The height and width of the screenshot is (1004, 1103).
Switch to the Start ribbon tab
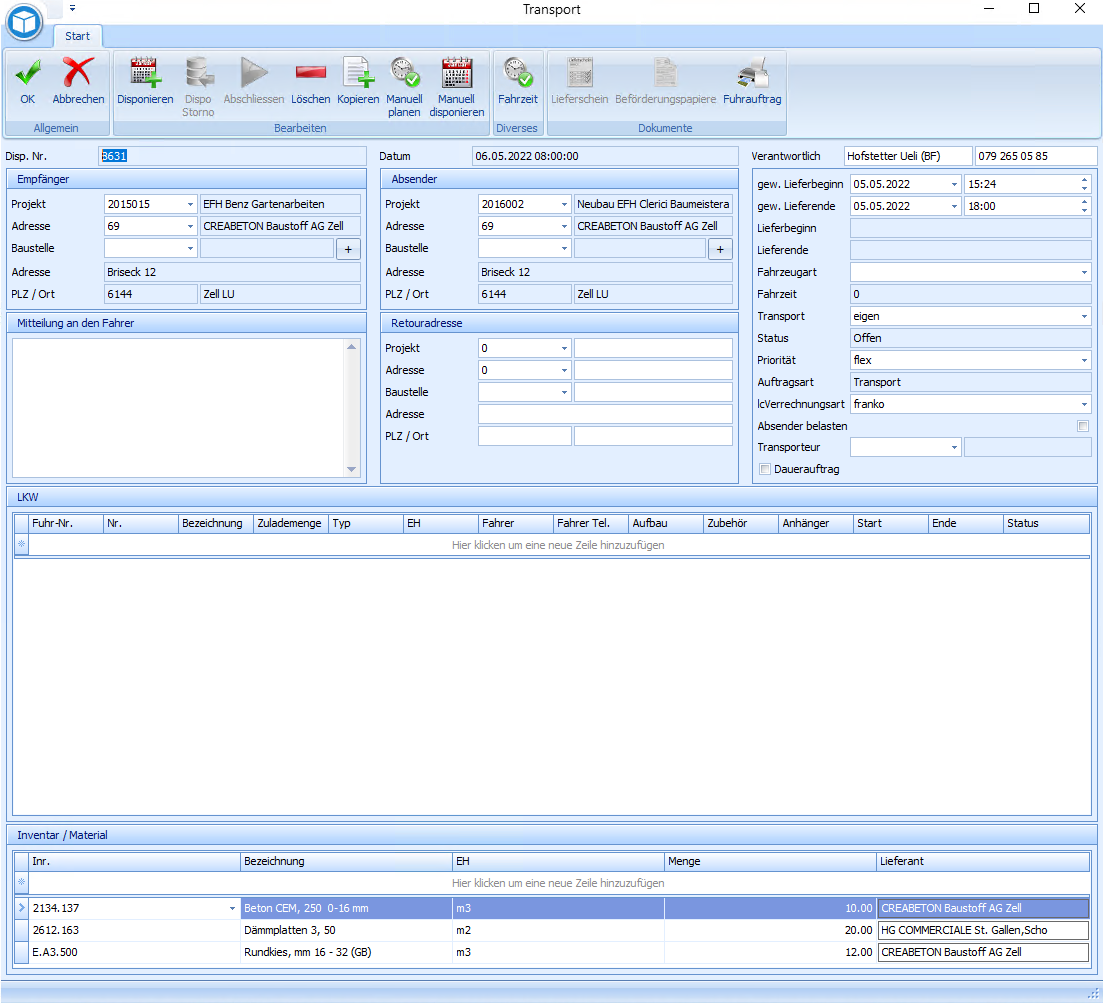pyautogui.click(x=77, y=36)
